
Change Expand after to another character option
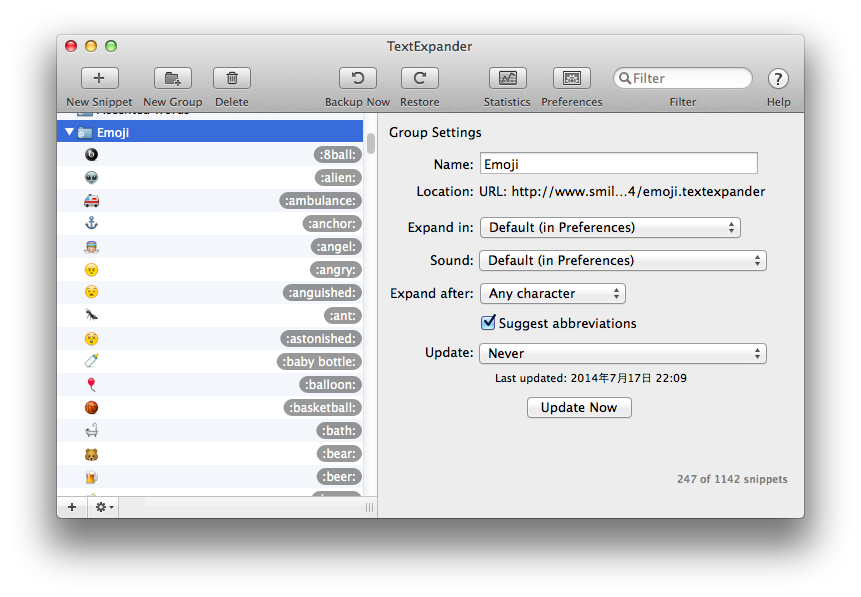pos(553,293)
